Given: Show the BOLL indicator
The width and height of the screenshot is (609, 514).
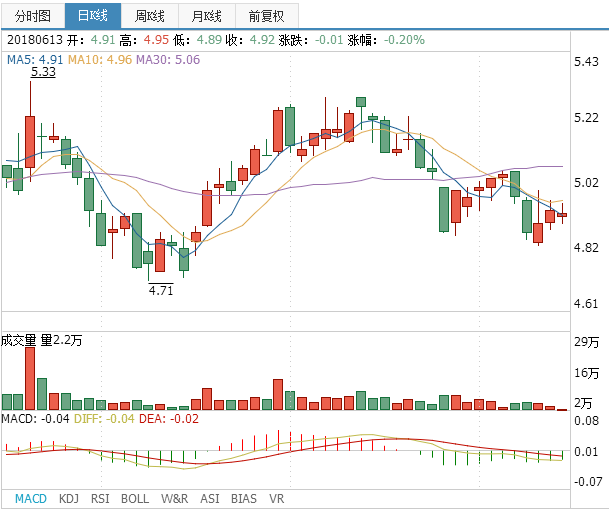Looking at the screenshot, I should point(135,498).
